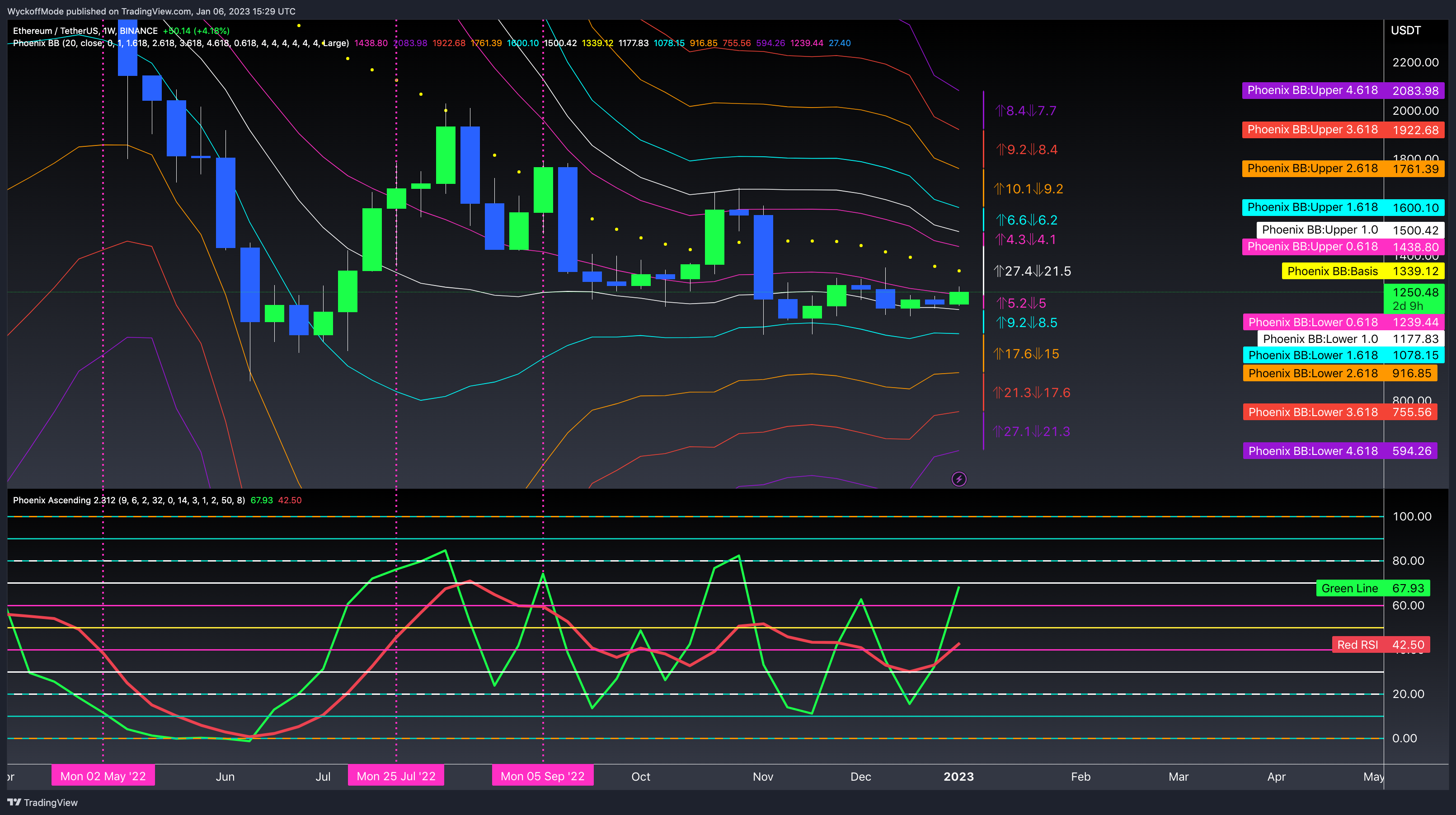Click the 1438.80 legend value
1456x815 pixels.
[371, 43]
